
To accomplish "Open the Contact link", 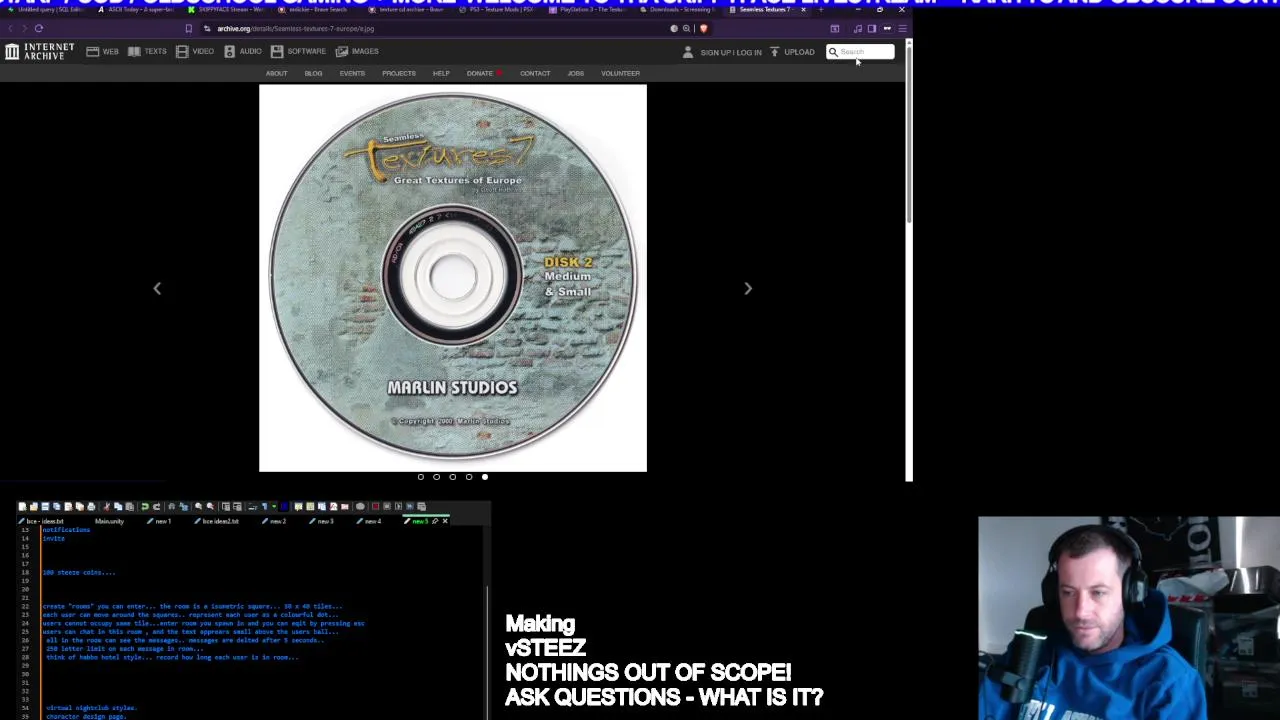I will click(535, 73).
